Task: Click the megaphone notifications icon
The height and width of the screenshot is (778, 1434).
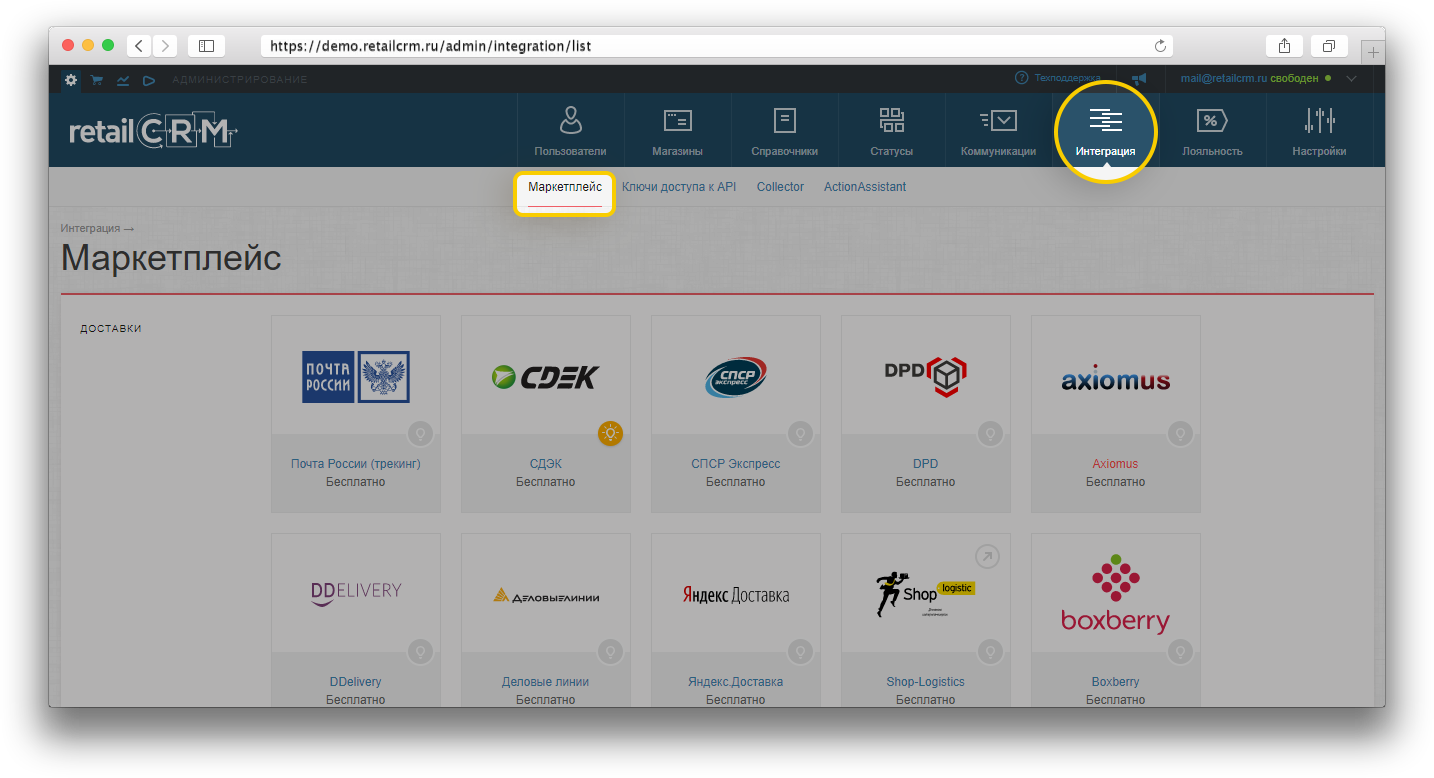Action: (1139, 79)
